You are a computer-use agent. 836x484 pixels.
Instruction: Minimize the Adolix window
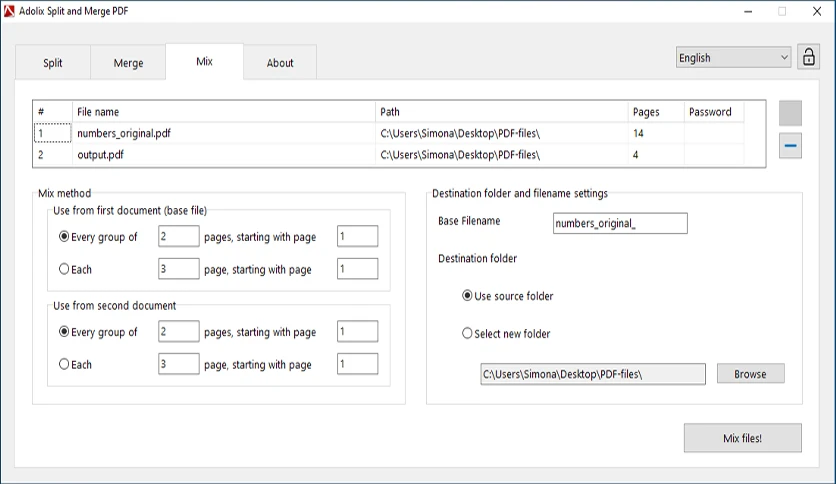[x=748, y=11]
